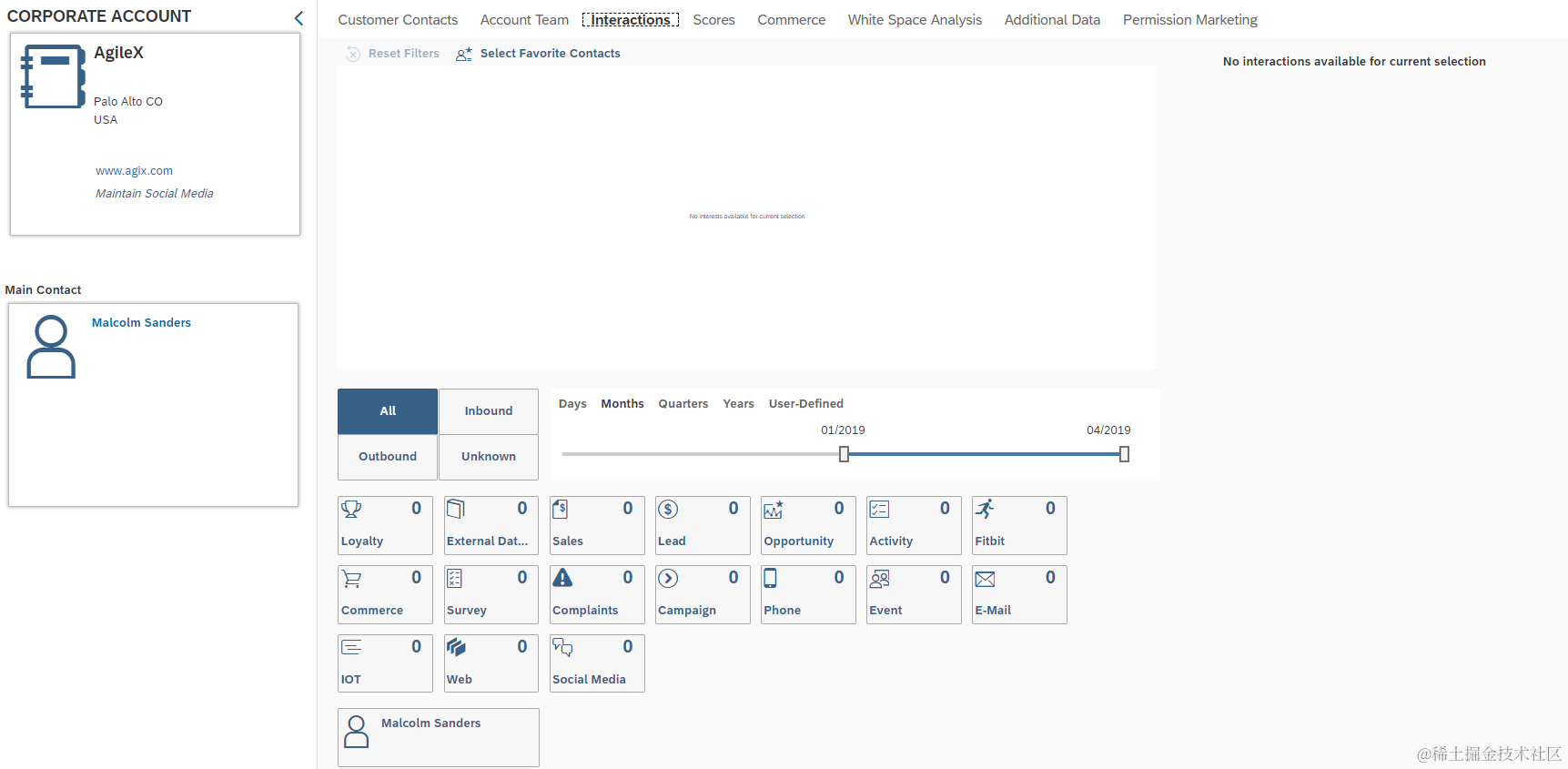This screenshot has height=769, width=1568.
Task: Choose User-Defined time range
Action: point(806,404)
